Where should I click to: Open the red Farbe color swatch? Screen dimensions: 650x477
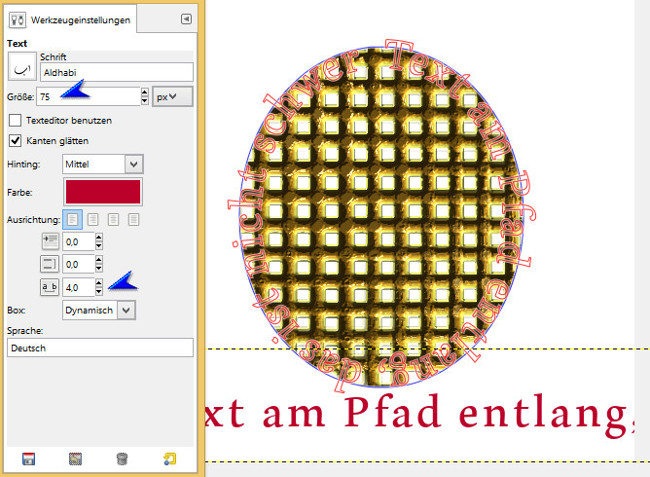coord(103,192)
